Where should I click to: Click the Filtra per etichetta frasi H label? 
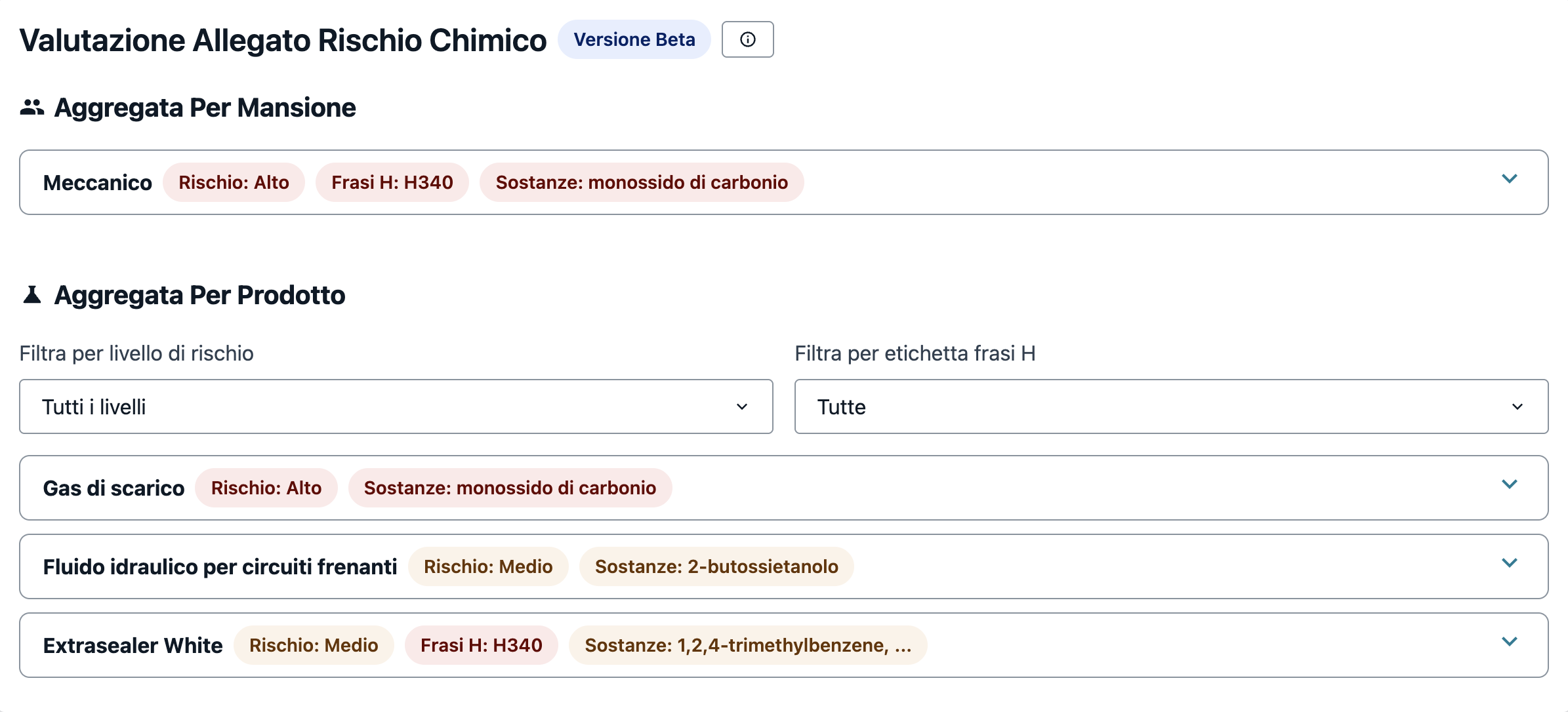[x=915, y=353]
